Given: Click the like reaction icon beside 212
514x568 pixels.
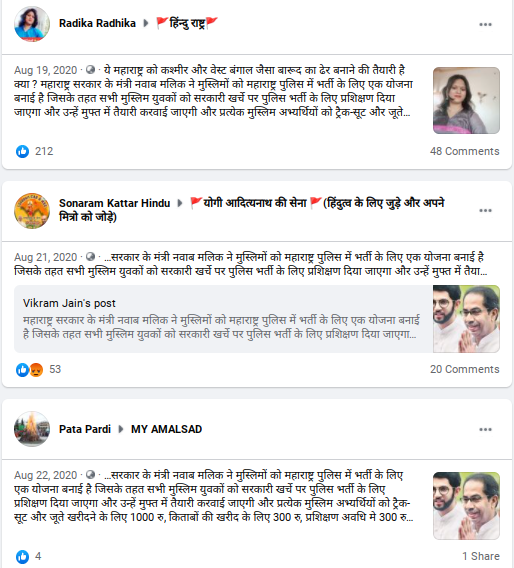Looking at the screenshot, I should tap(22, 151).
